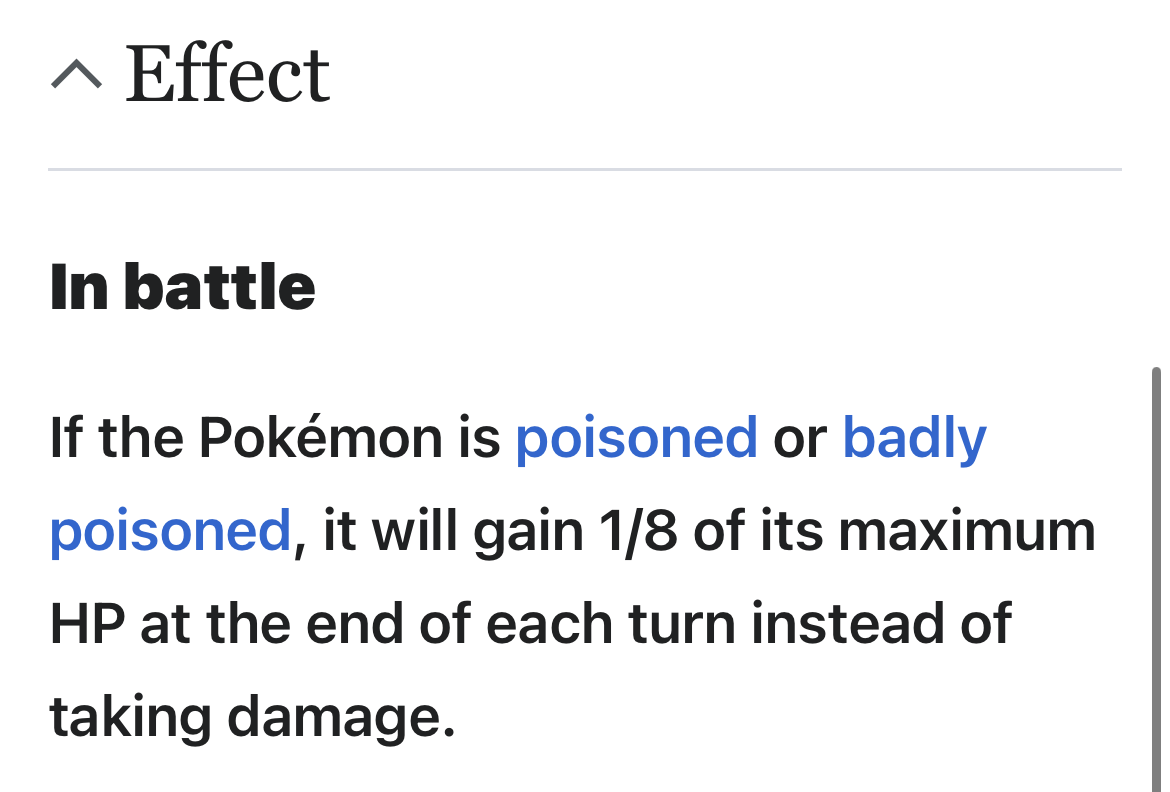This screenshot has height=792, width=1170.
Task: Click the "HP" text starting third line
Action: [87, 624]
